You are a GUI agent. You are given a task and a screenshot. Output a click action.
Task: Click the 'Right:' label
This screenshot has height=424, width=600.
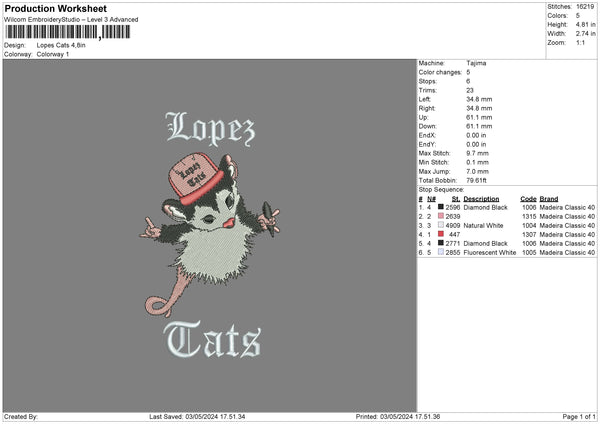(x=427, y=108)
